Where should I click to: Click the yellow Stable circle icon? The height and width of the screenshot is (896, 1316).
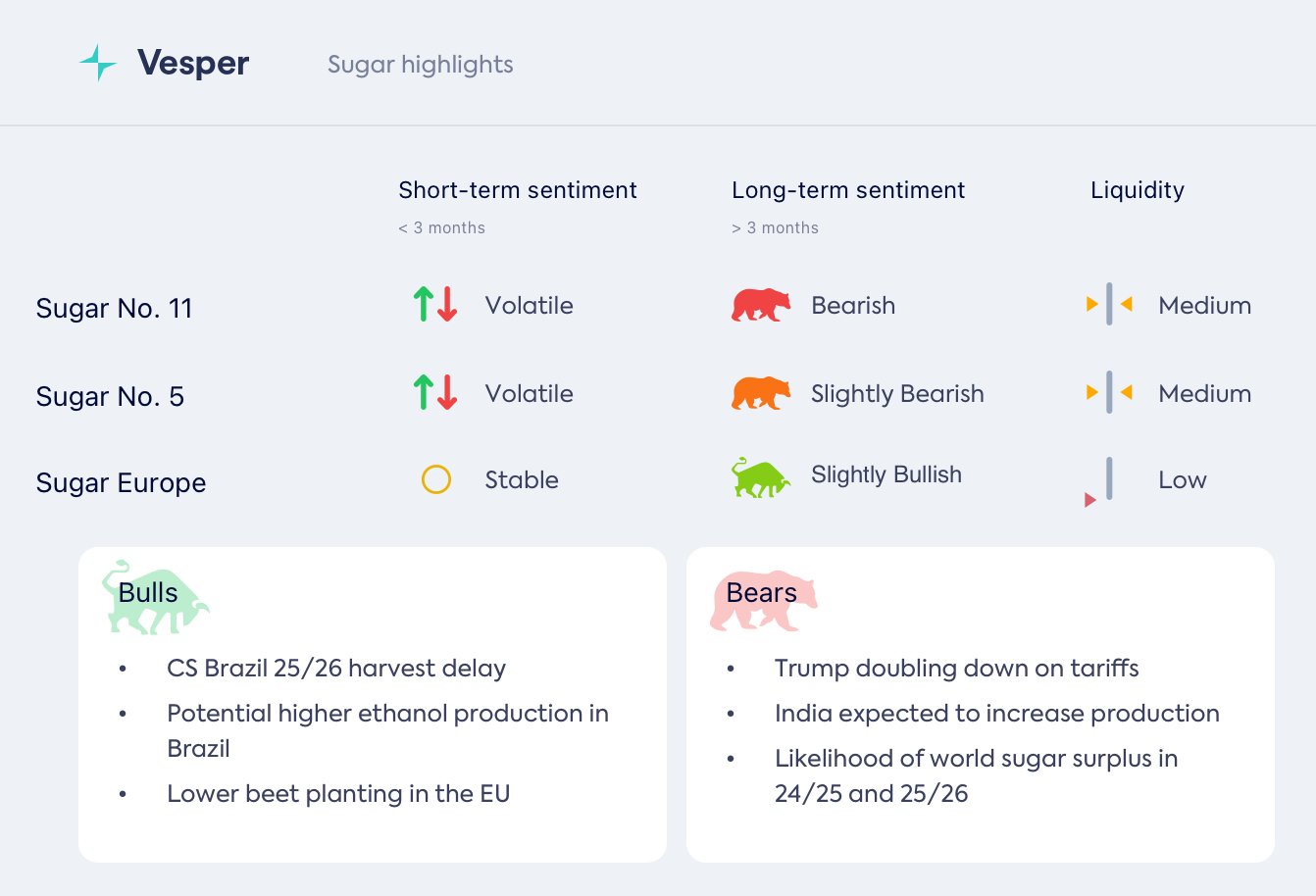click(435, 479)
